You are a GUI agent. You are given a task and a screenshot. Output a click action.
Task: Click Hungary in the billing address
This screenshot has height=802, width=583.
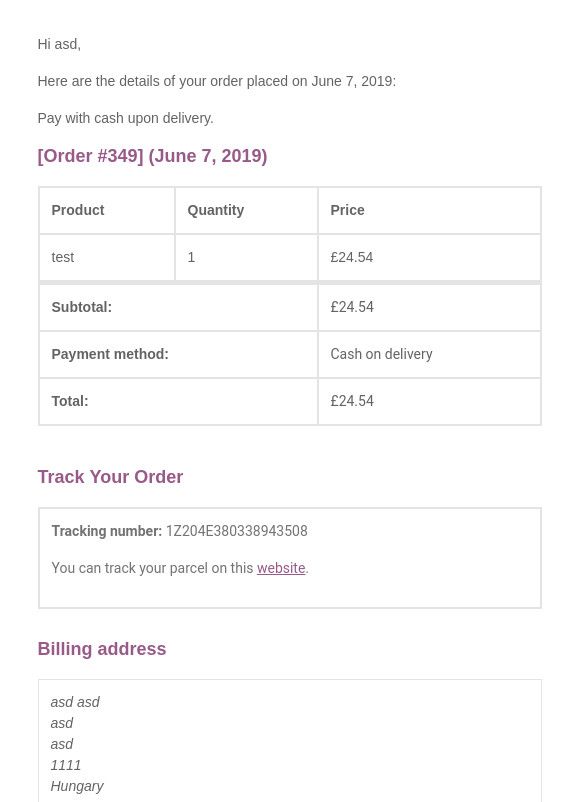(x=77, y=786)
